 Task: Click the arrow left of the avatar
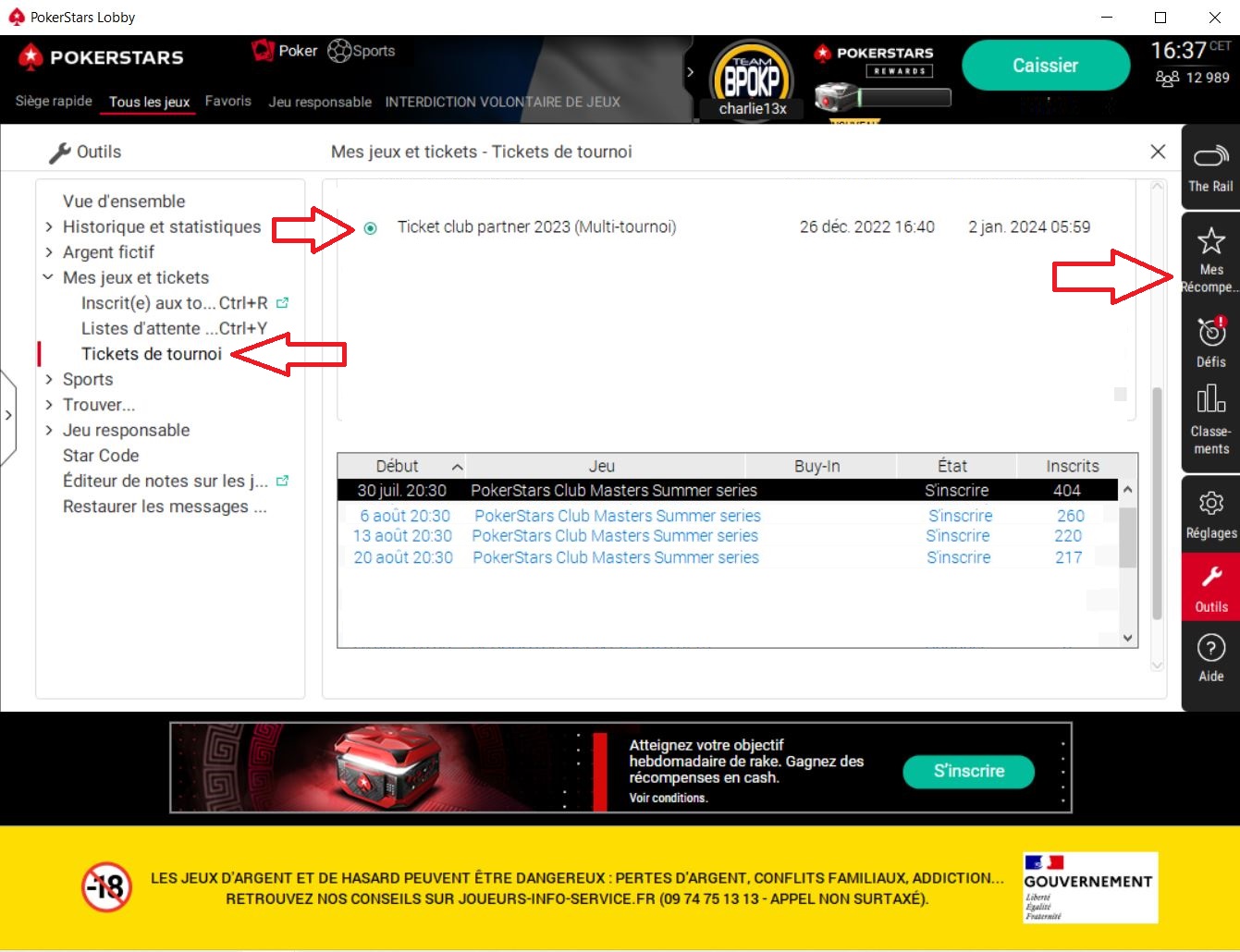(x=690, y=71)
